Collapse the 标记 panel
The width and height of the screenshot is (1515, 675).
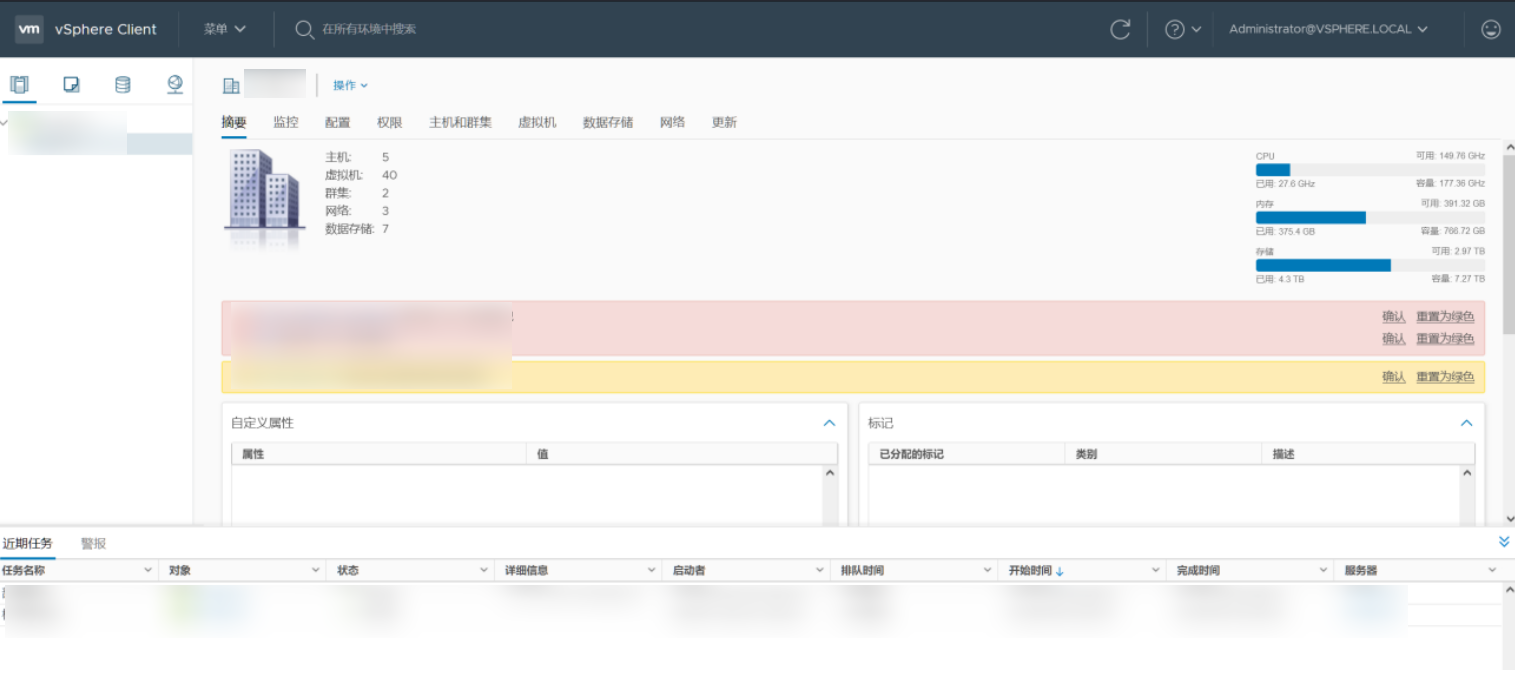point(1466,423)
